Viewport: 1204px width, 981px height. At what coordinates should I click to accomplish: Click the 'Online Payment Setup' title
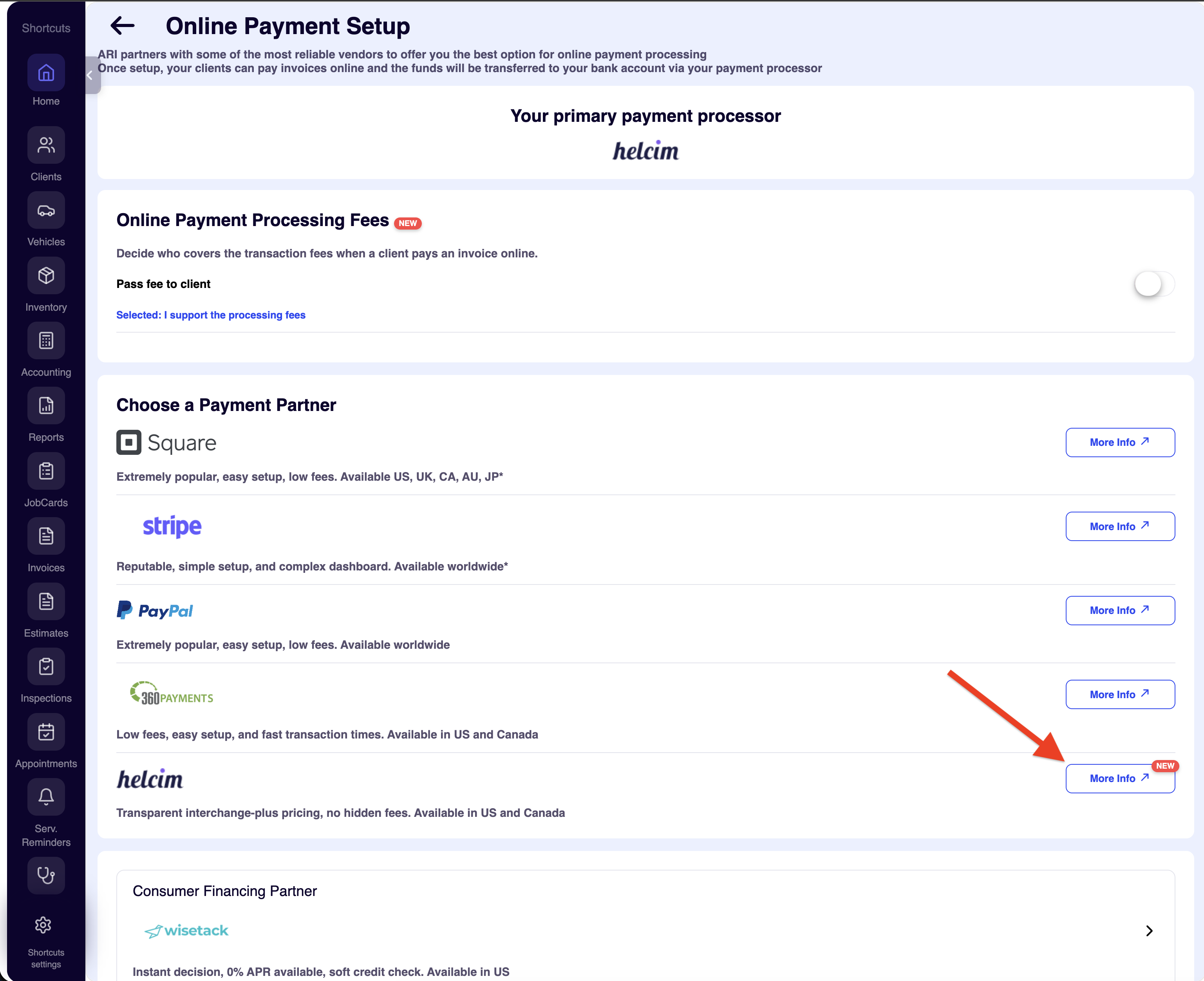[288, 26]
